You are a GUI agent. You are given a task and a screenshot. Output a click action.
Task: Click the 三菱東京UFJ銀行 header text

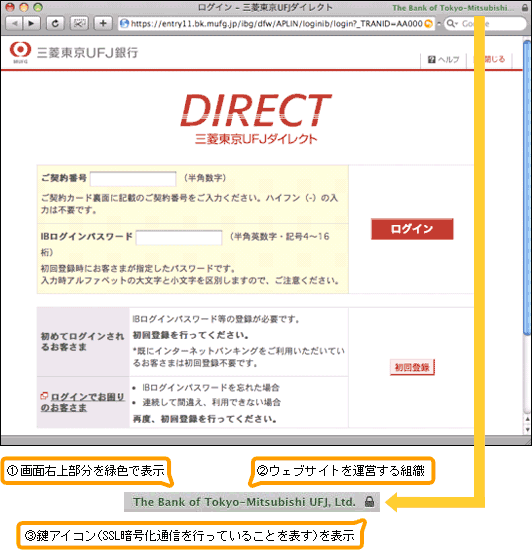point(88,53)
